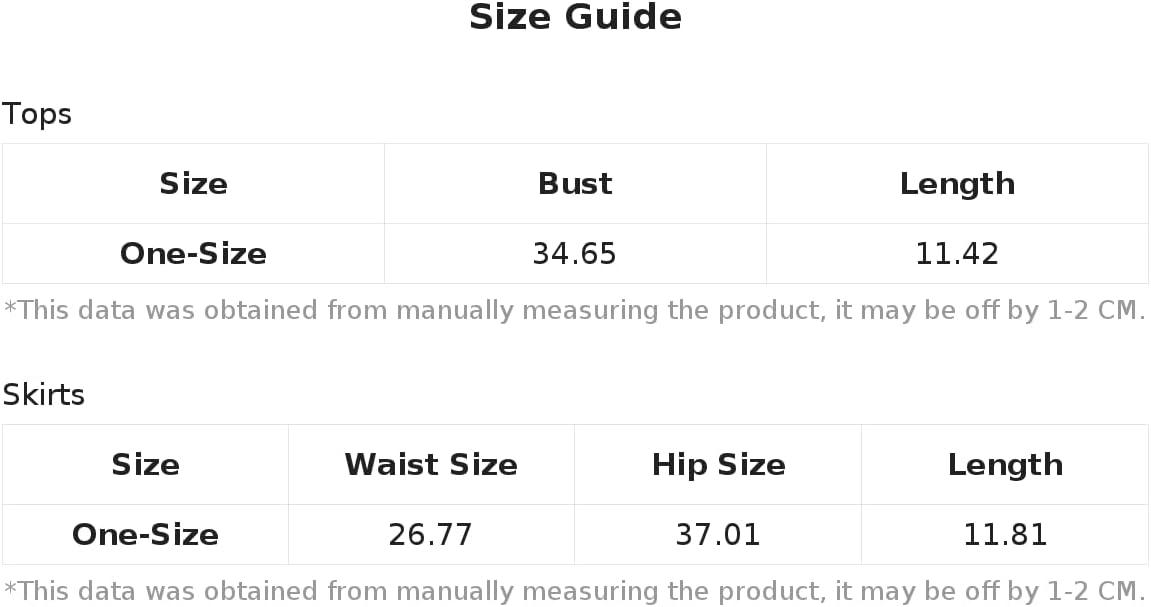Select the Skirts section label
The image size is (1151, 607).
43,395
